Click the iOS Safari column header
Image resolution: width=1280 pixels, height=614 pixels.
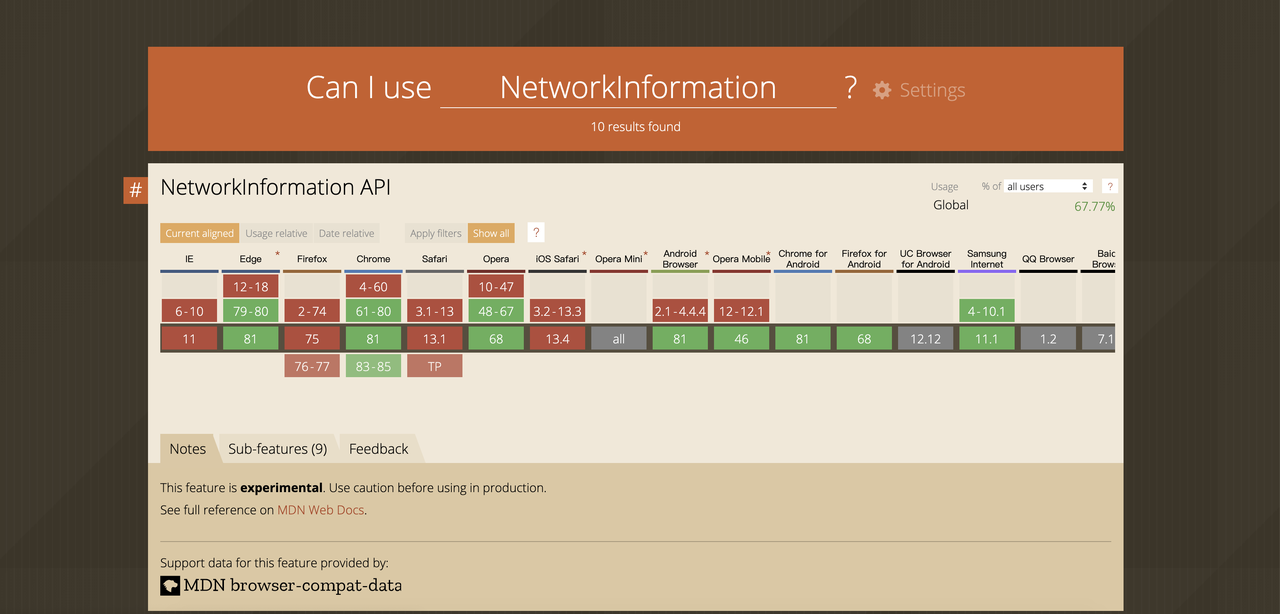tap(557, 259)
